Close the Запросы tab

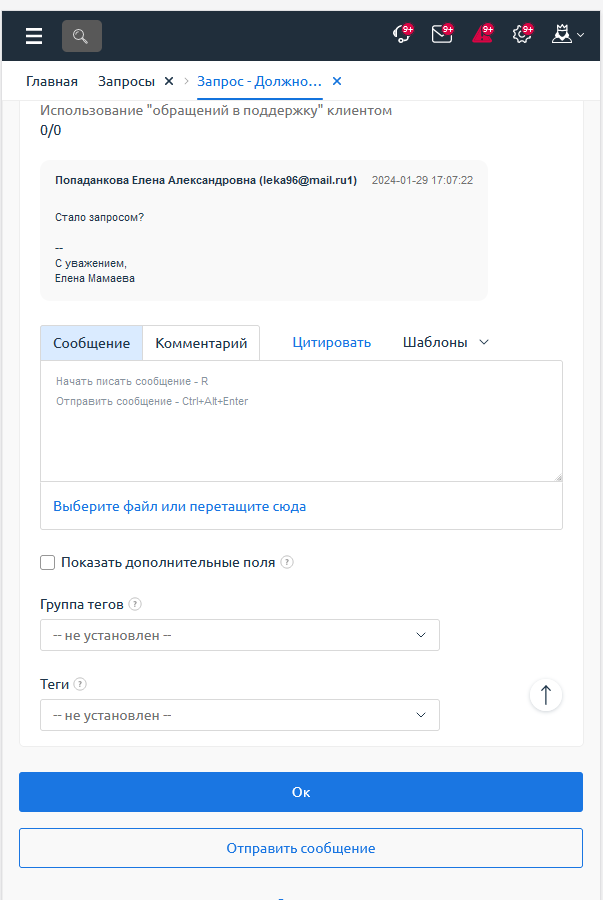click(169, 81)
